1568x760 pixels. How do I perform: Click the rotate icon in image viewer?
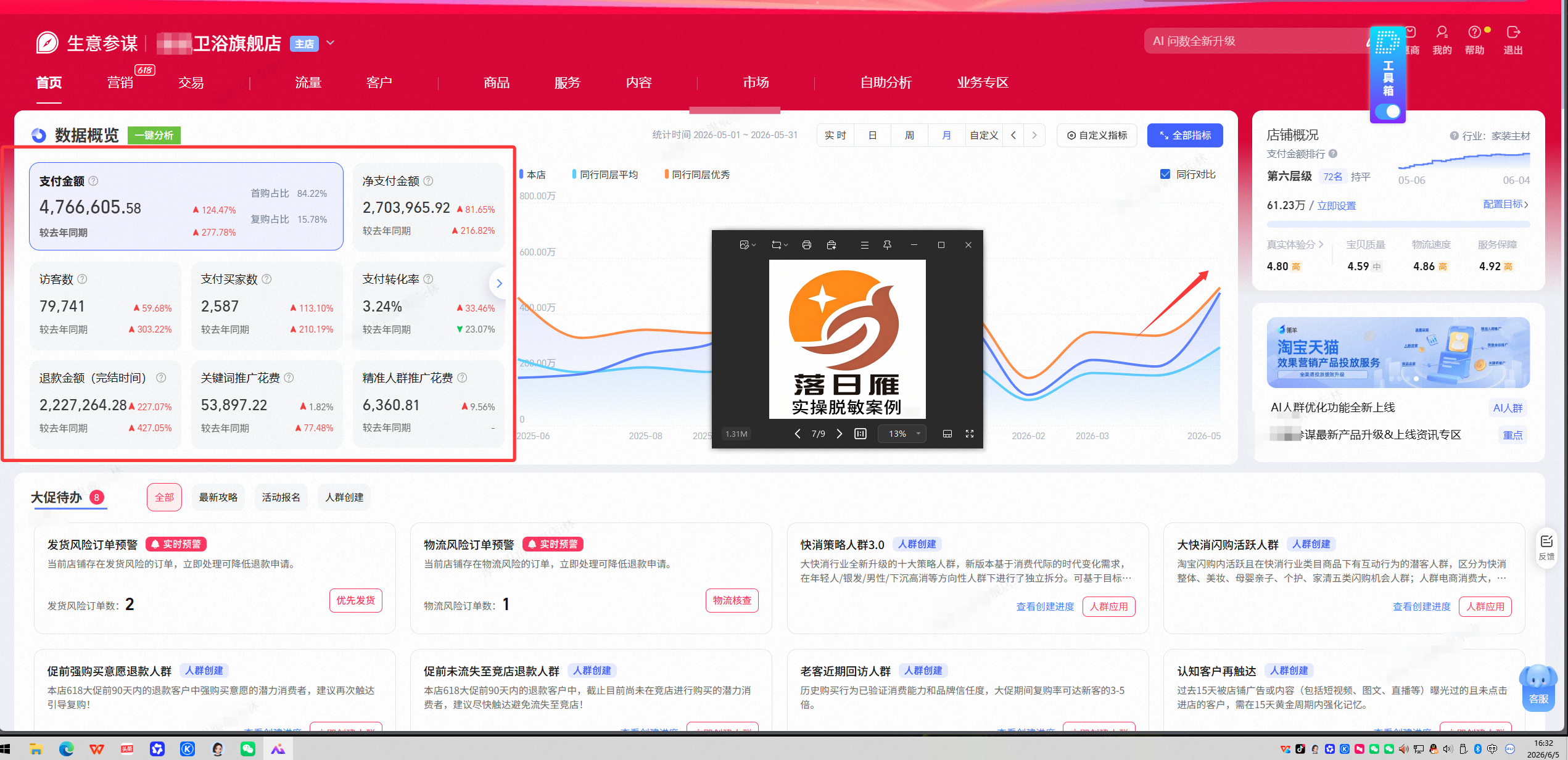pos(777,245)
